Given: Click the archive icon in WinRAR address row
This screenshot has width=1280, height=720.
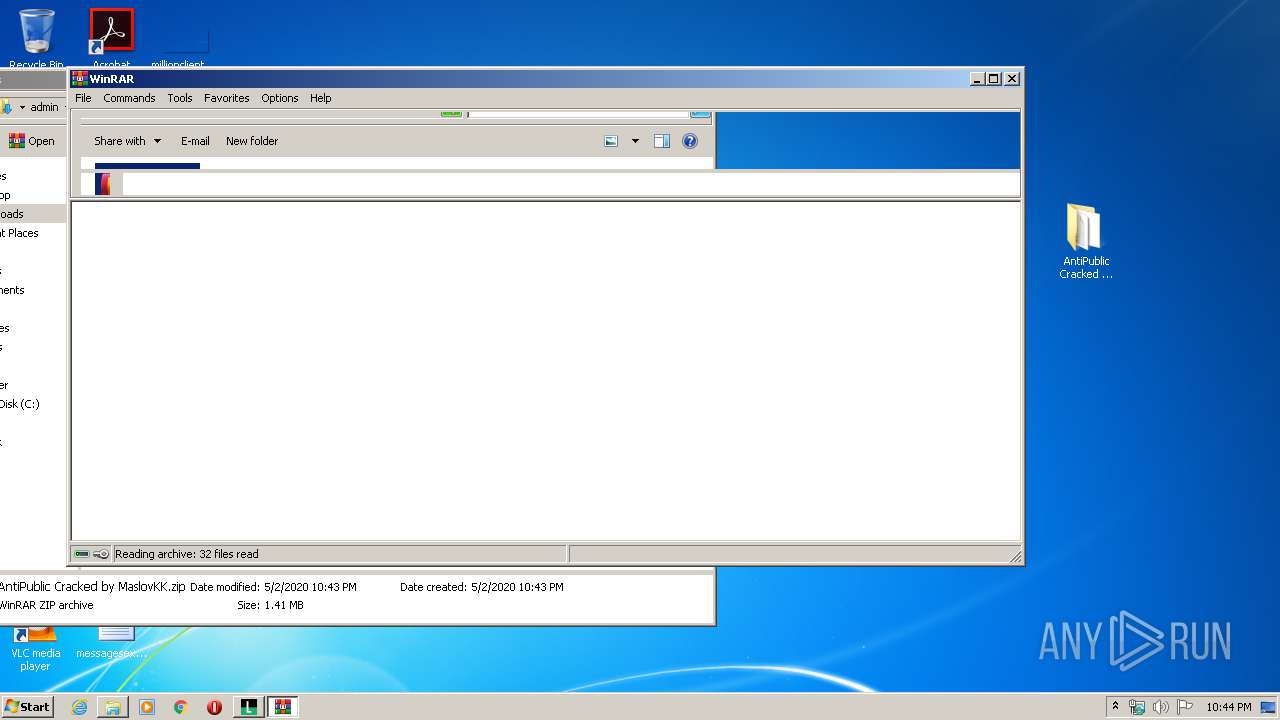Looking at the screenshot, I should pyautogui.click(x=103, y=184).
